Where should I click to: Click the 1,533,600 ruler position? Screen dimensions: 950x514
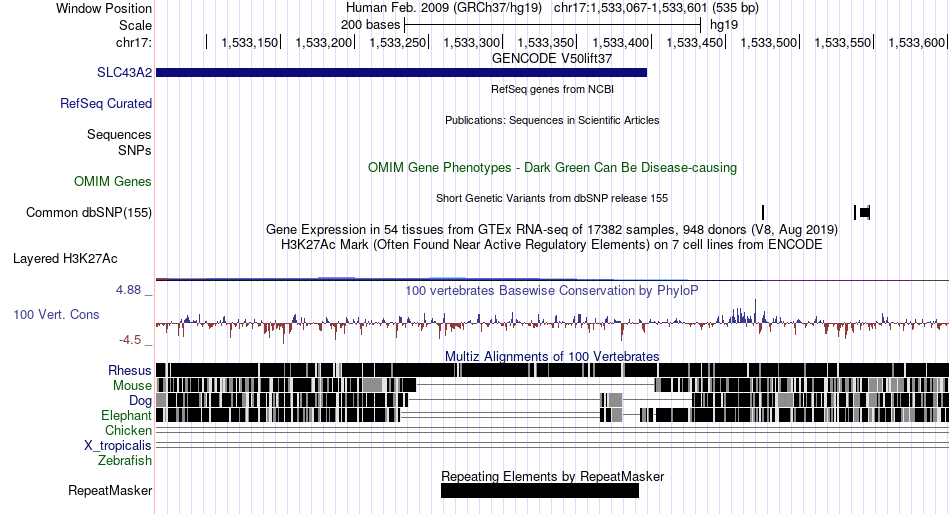tap(916, 42)
